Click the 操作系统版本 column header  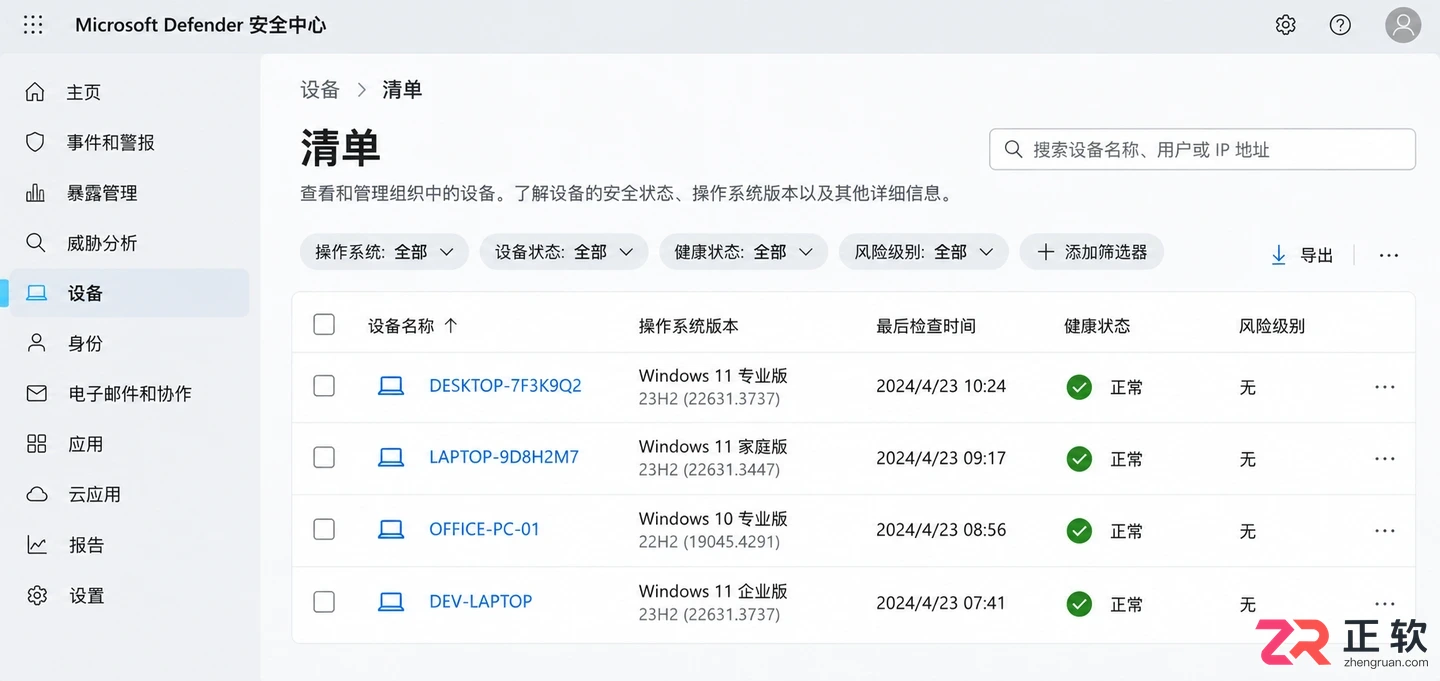point(688,325)
